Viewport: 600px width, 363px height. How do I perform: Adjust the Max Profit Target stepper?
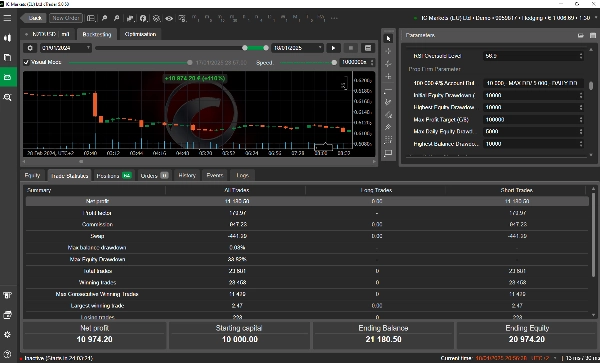581,120
